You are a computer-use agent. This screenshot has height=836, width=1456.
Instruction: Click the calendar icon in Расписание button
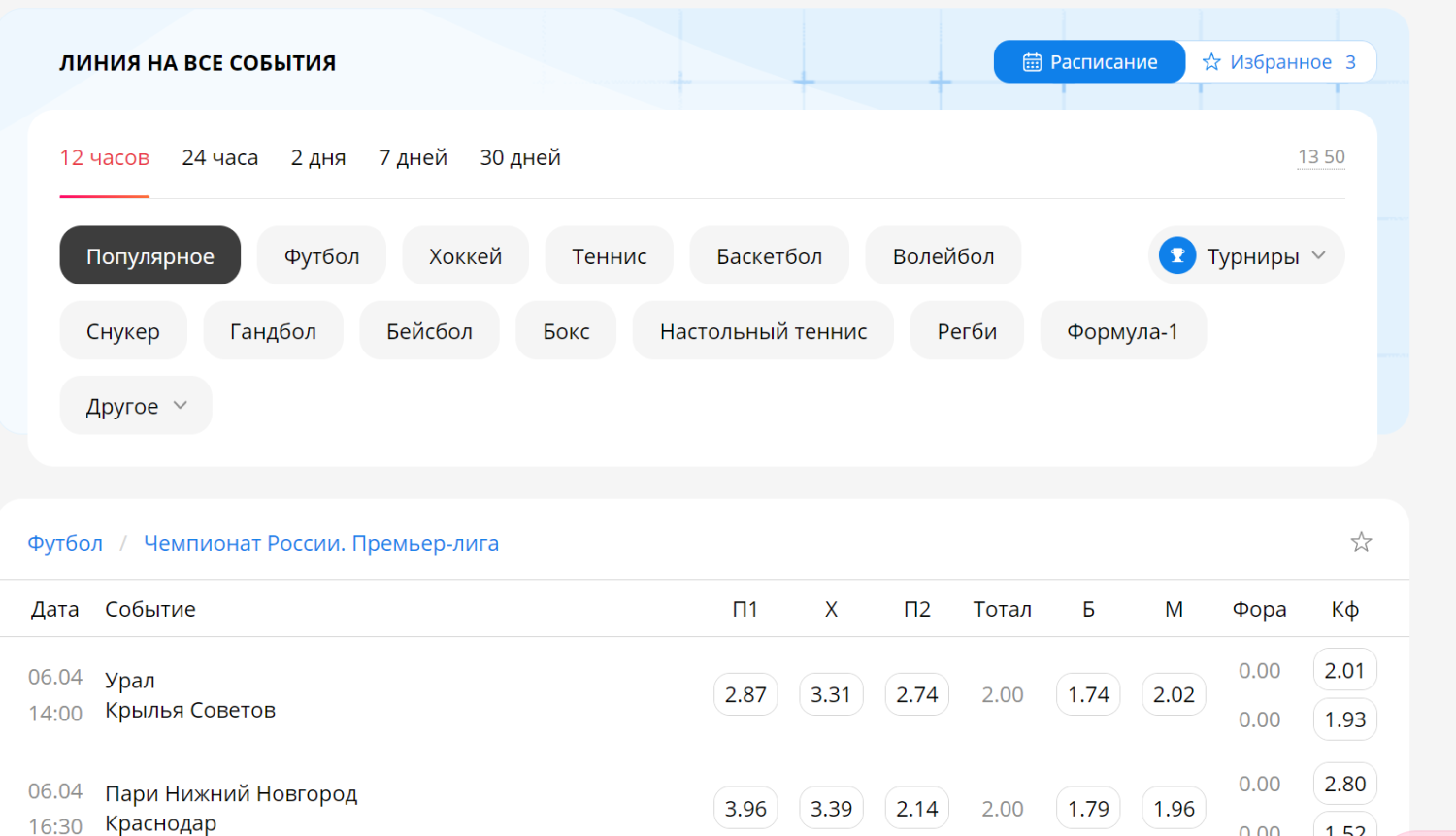(1032, 62)
